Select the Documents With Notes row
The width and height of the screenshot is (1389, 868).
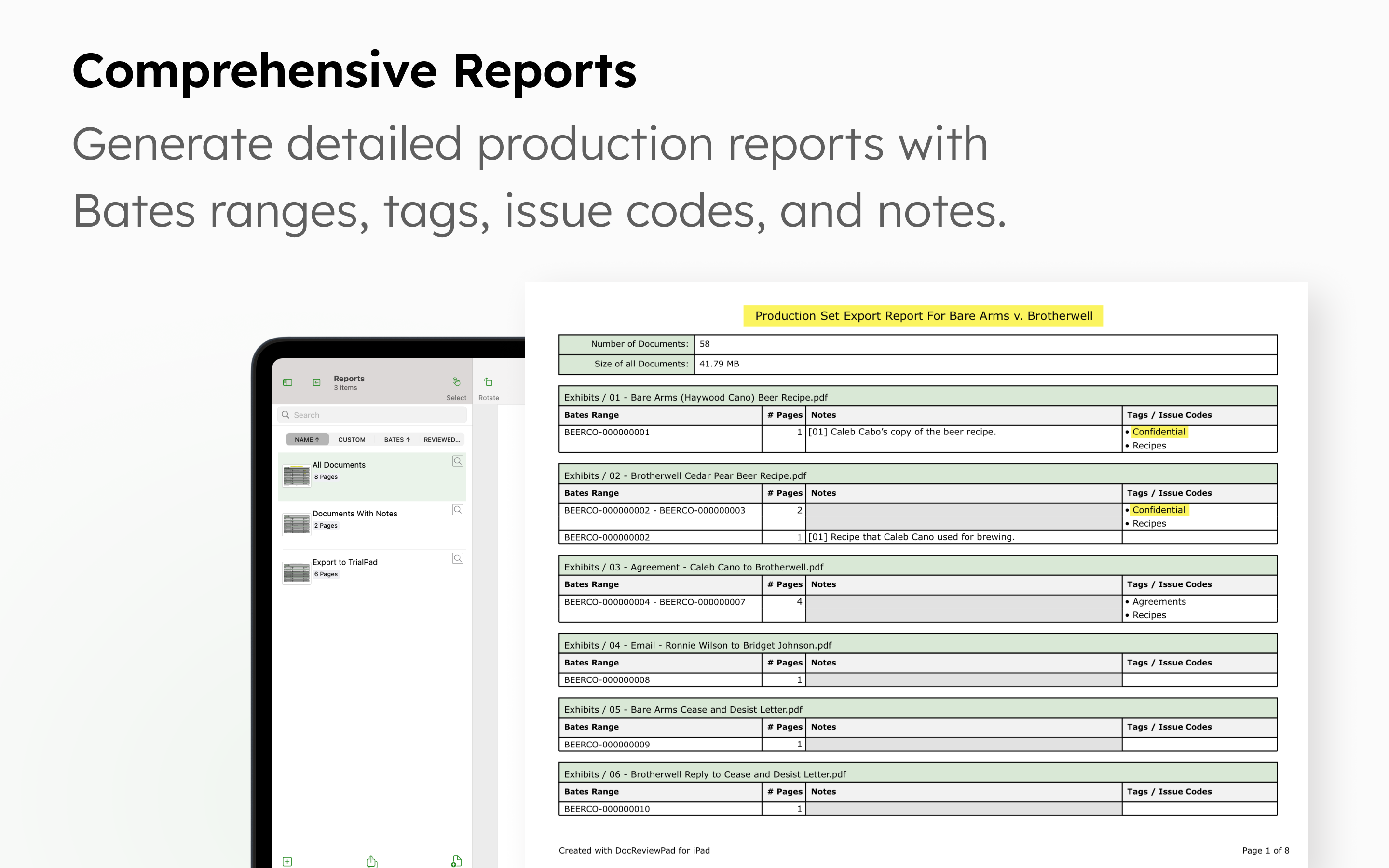coord(372,525)
